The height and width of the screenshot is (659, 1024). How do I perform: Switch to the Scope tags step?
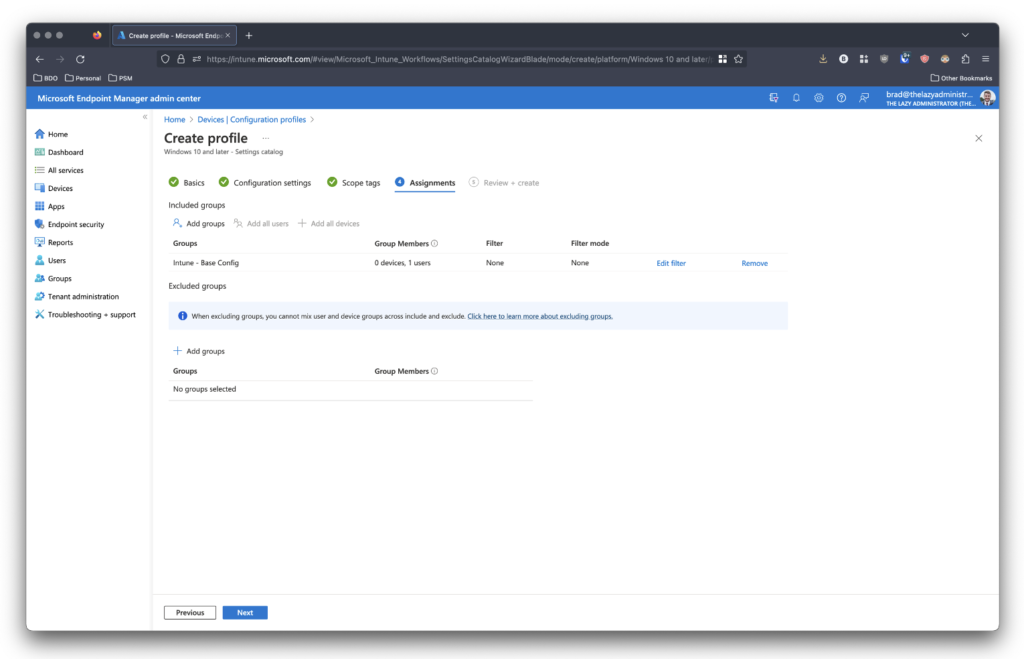pyautogui.click(x=353, y=183)
